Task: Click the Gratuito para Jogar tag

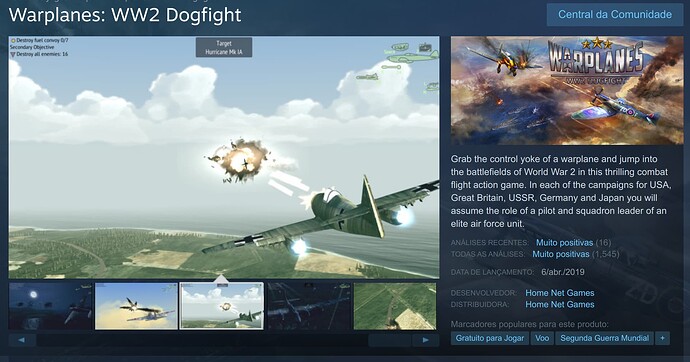Action: [x=489, y=338]
